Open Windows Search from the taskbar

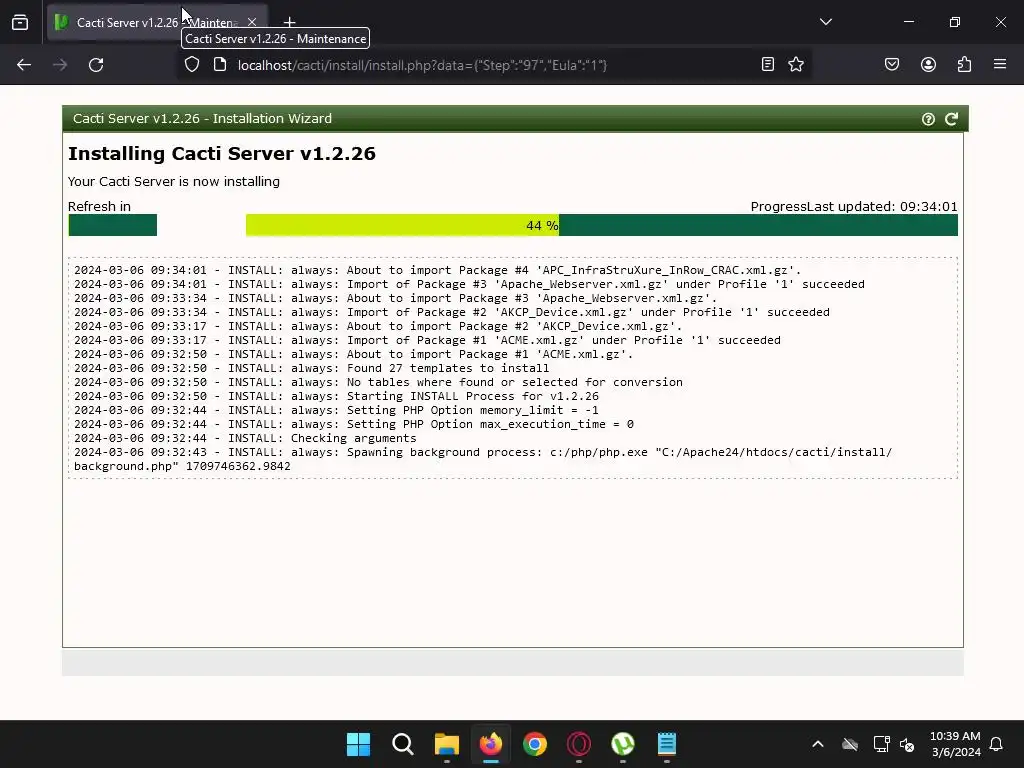(x=402, y=744)
